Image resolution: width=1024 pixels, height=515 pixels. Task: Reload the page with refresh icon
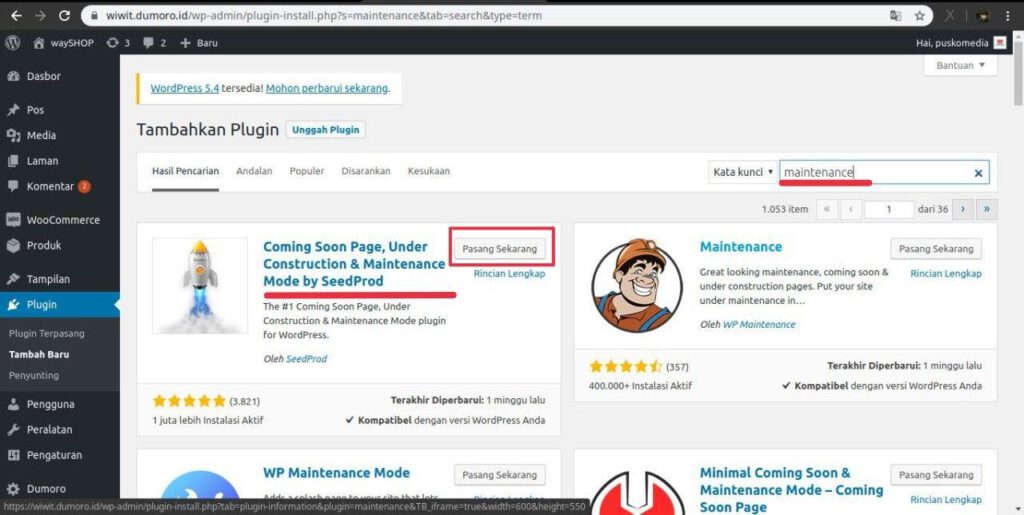click(x=65, y=15)
